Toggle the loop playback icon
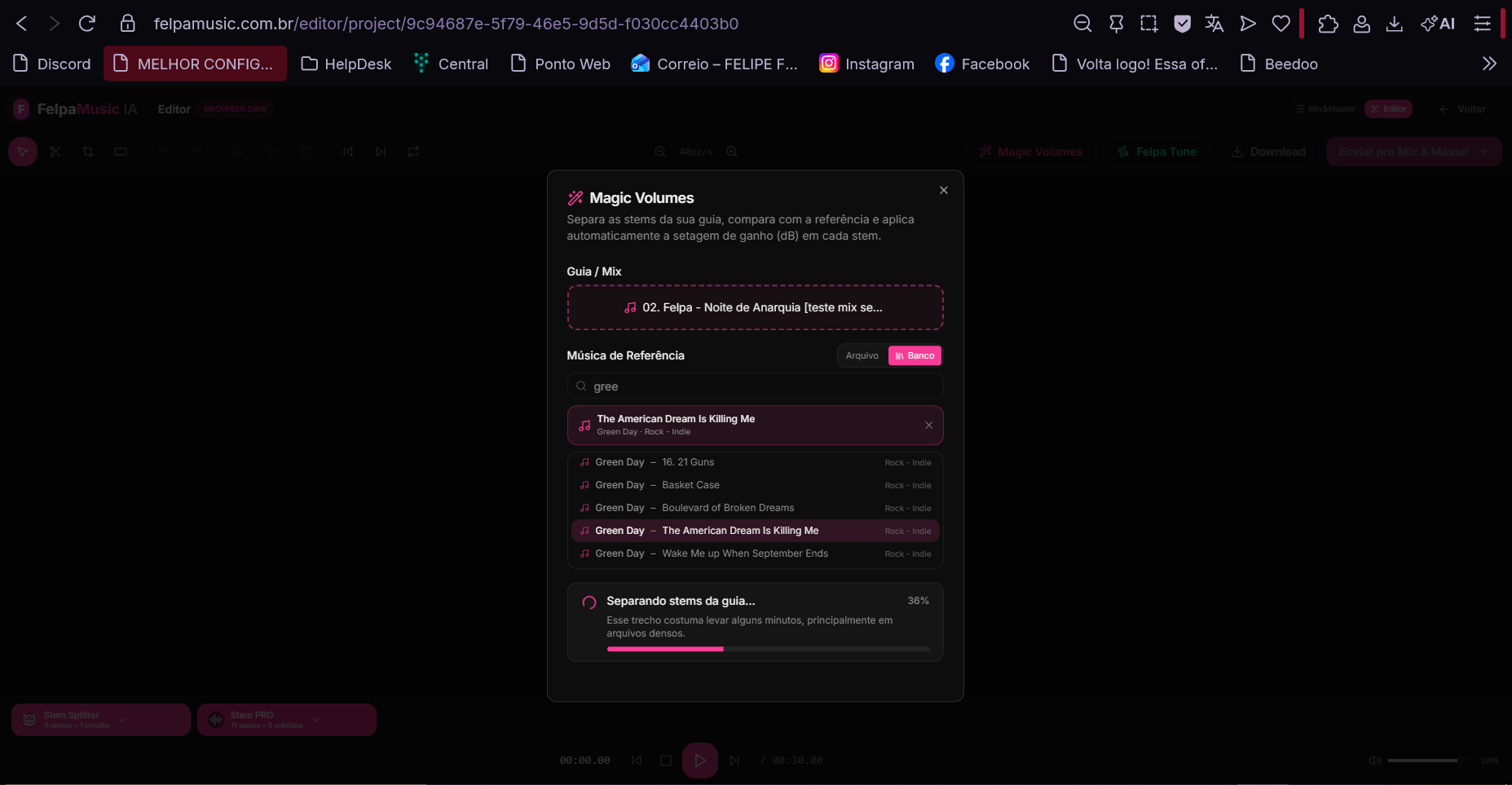1512x785 pixels. tap(413, 152)
